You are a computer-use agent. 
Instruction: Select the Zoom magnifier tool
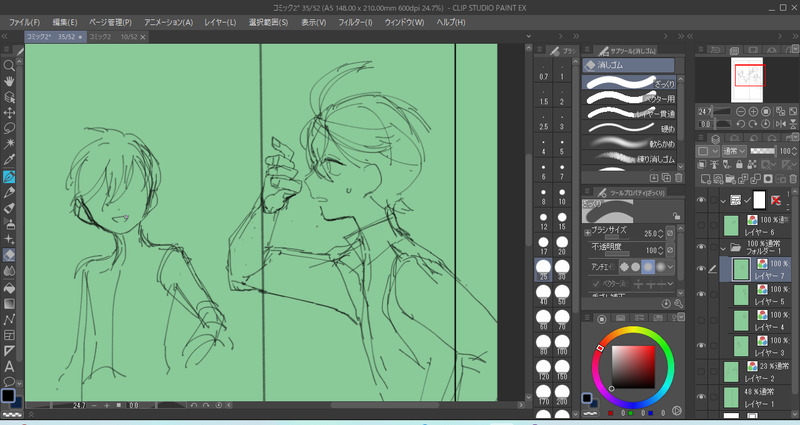tap(9, 65)
